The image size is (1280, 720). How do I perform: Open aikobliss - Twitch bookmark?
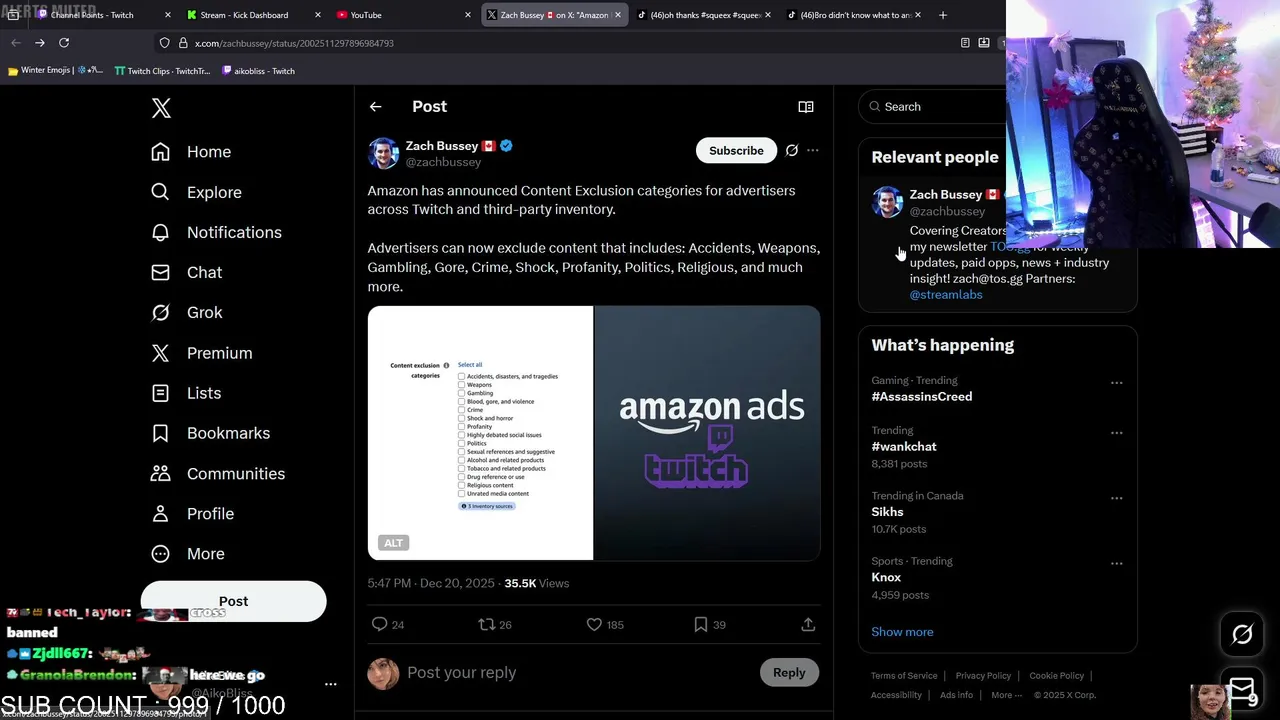[x=258, y=71]
